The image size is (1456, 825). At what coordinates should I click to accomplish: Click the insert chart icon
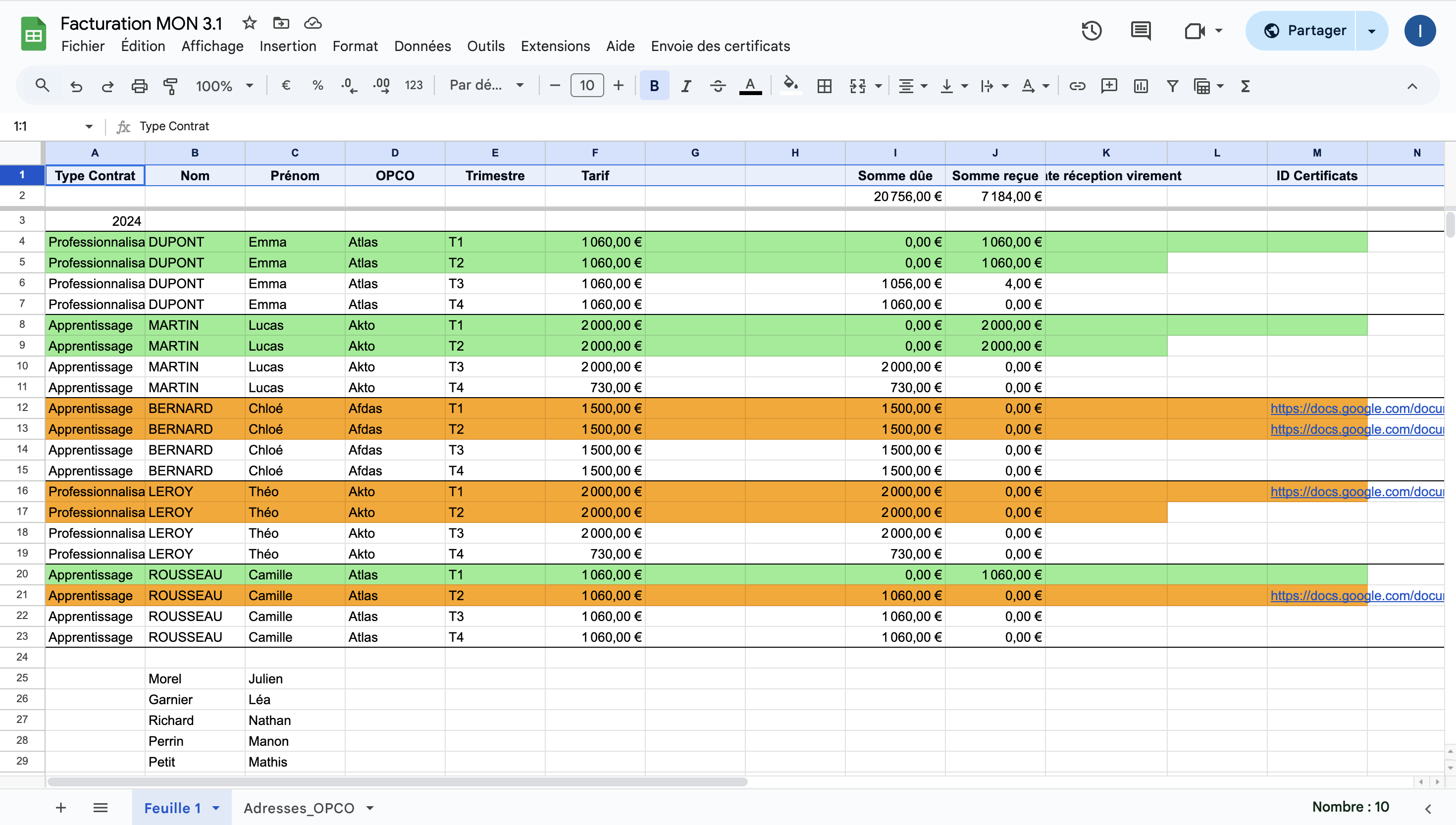1141,86
